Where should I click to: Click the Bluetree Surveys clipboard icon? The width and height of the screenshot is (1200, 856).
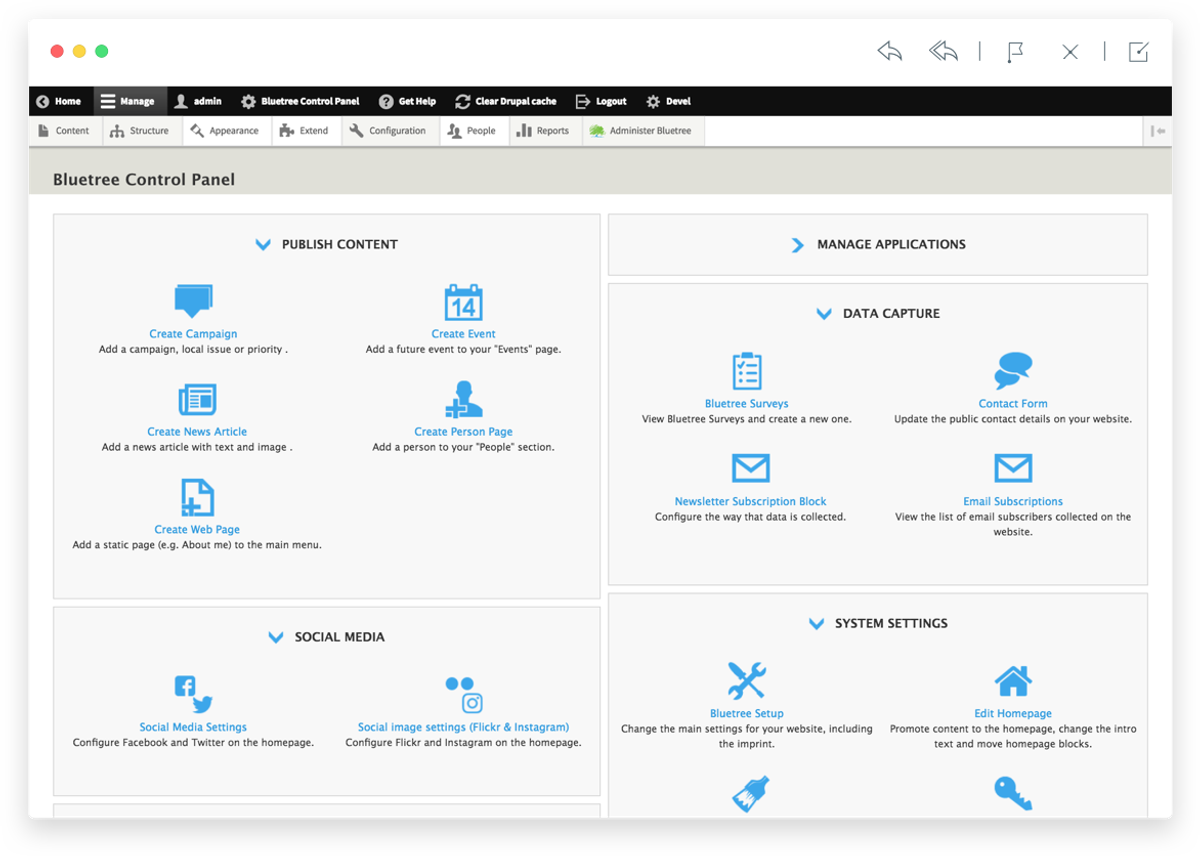pos(747,371)
